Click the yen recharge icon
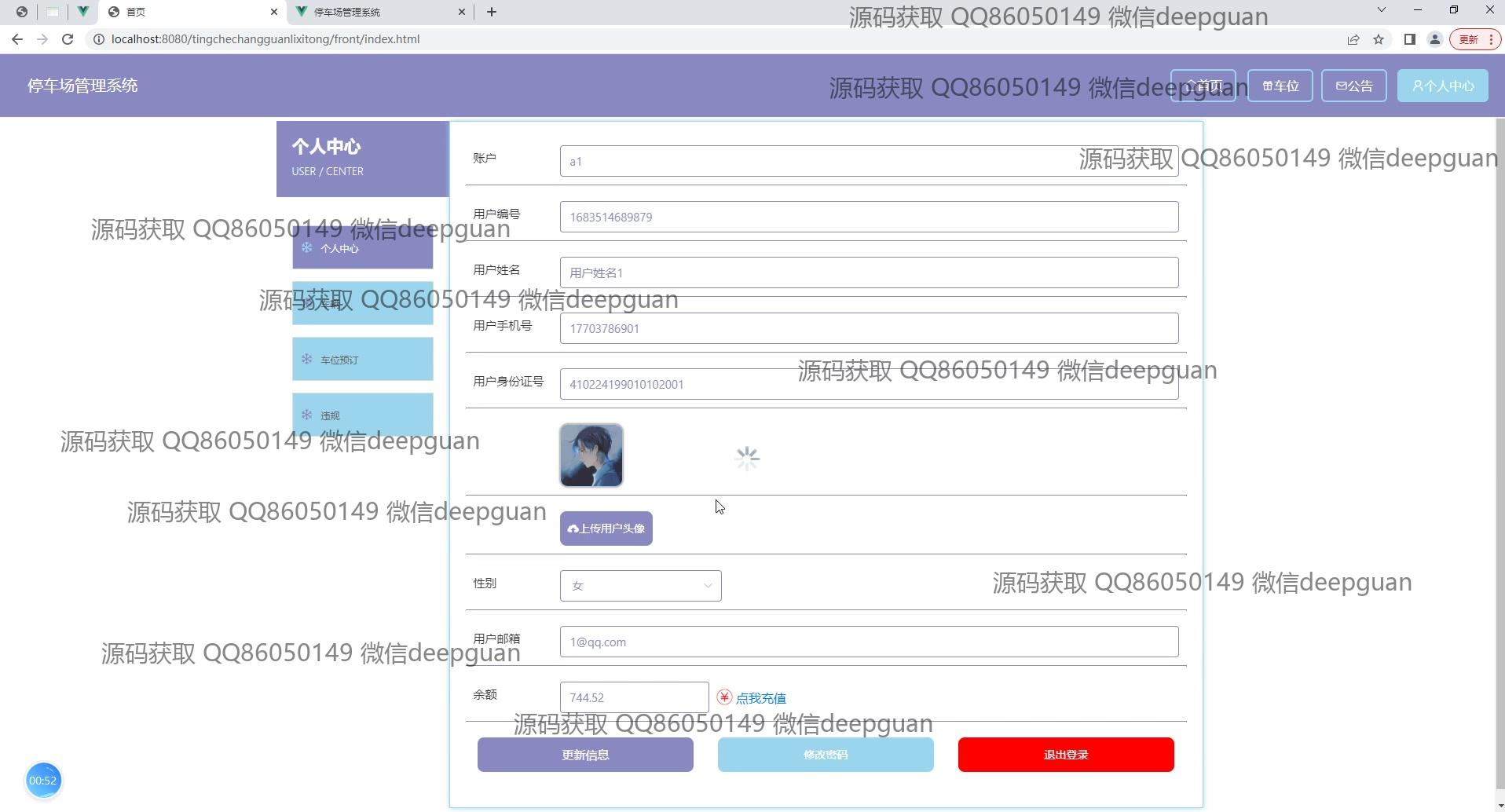 (724, 697)
